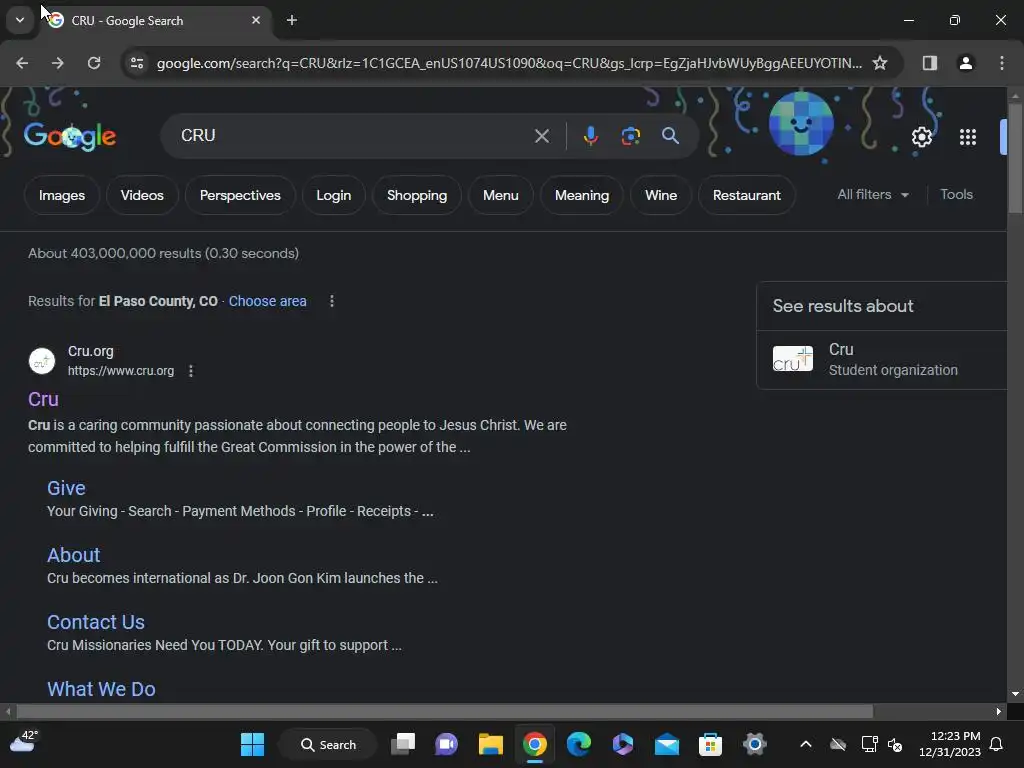Open Chrome side panel
1024x768 pixels.
pyautogui.click(x=930, y=63)
